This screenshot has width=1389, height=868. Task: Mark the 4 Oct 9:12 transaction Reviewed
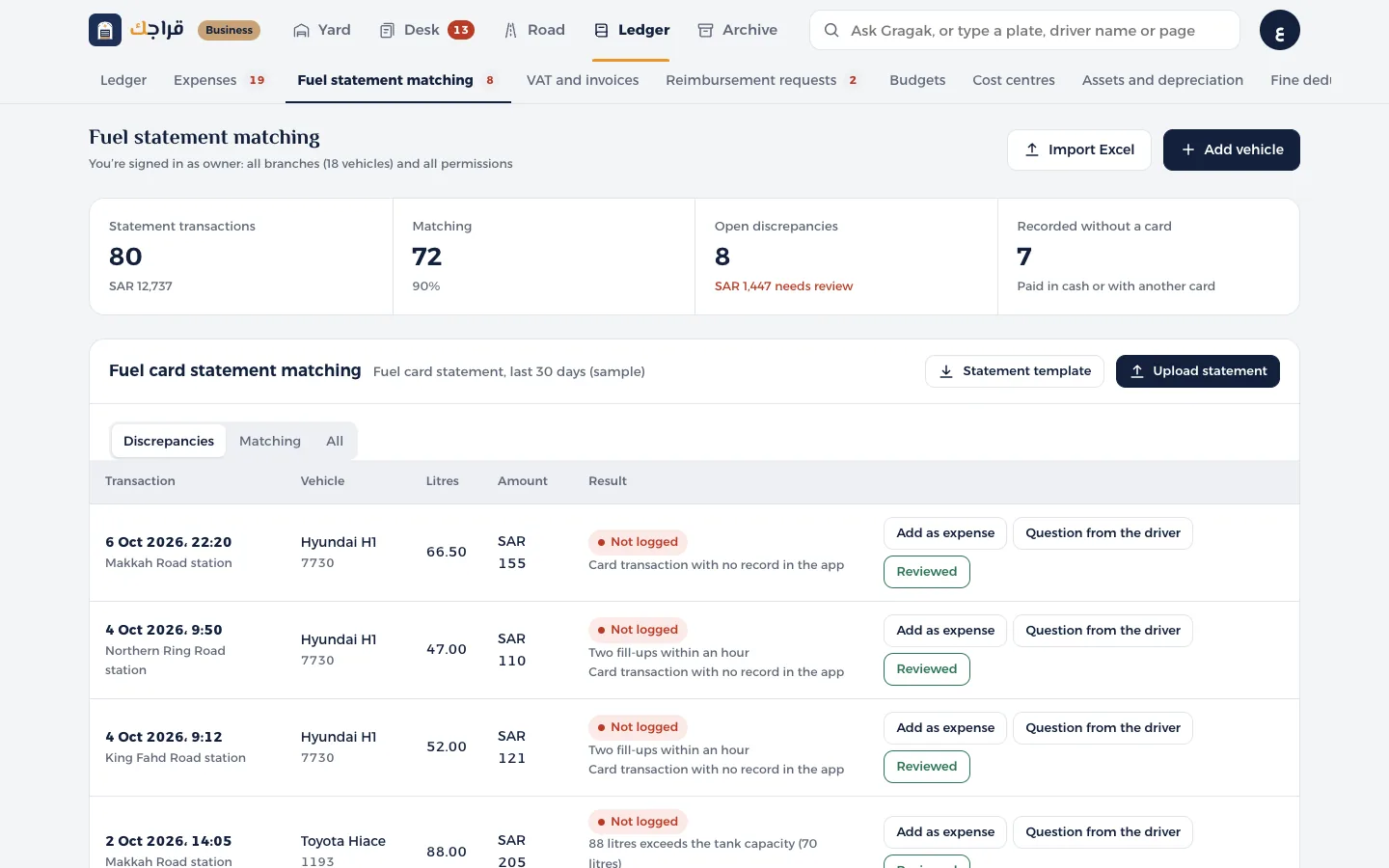click(927, 767)
